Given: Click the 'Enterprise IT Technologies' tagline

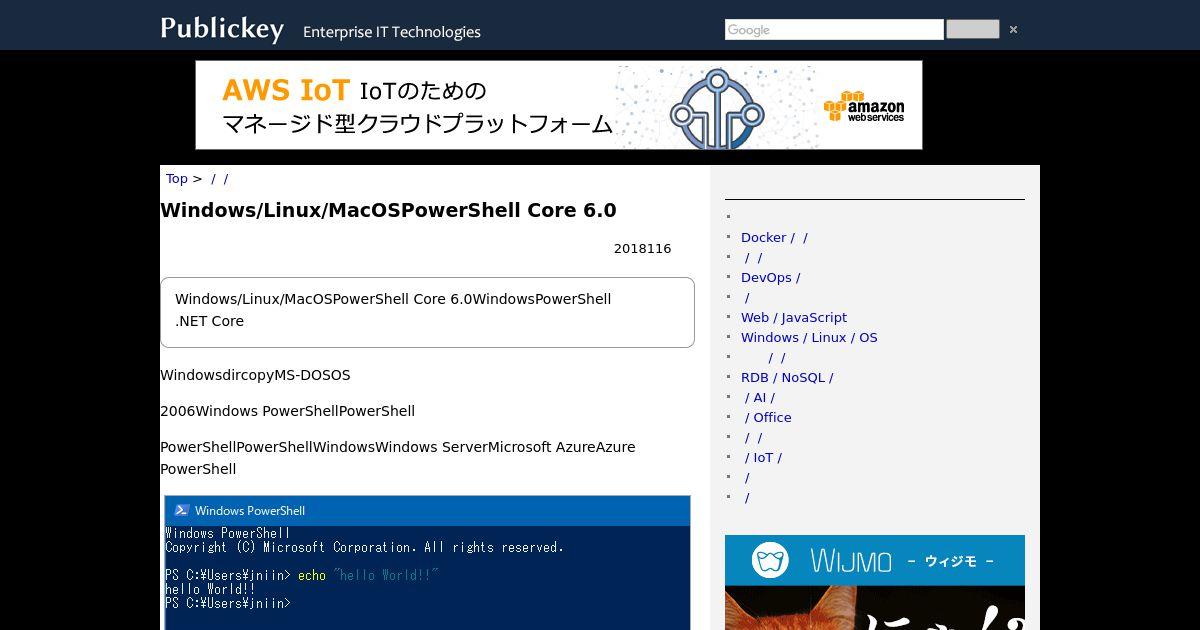Looking at the screenshot, I should [392, 32].
